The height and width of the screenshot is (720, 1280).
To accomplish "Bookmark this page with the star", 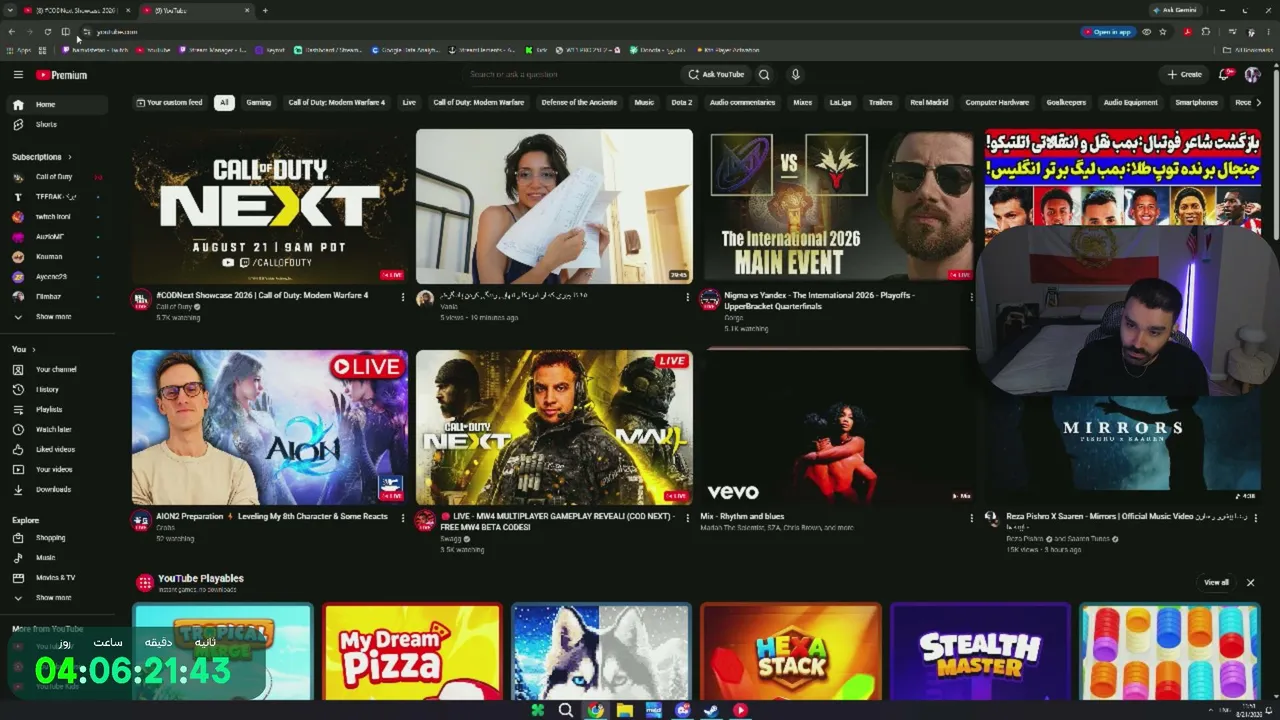I will 1162,32.
